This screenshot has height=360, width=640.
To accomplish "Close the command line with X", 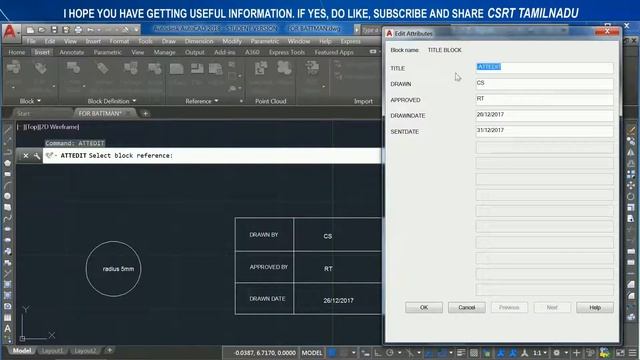I will pos(26,156).
